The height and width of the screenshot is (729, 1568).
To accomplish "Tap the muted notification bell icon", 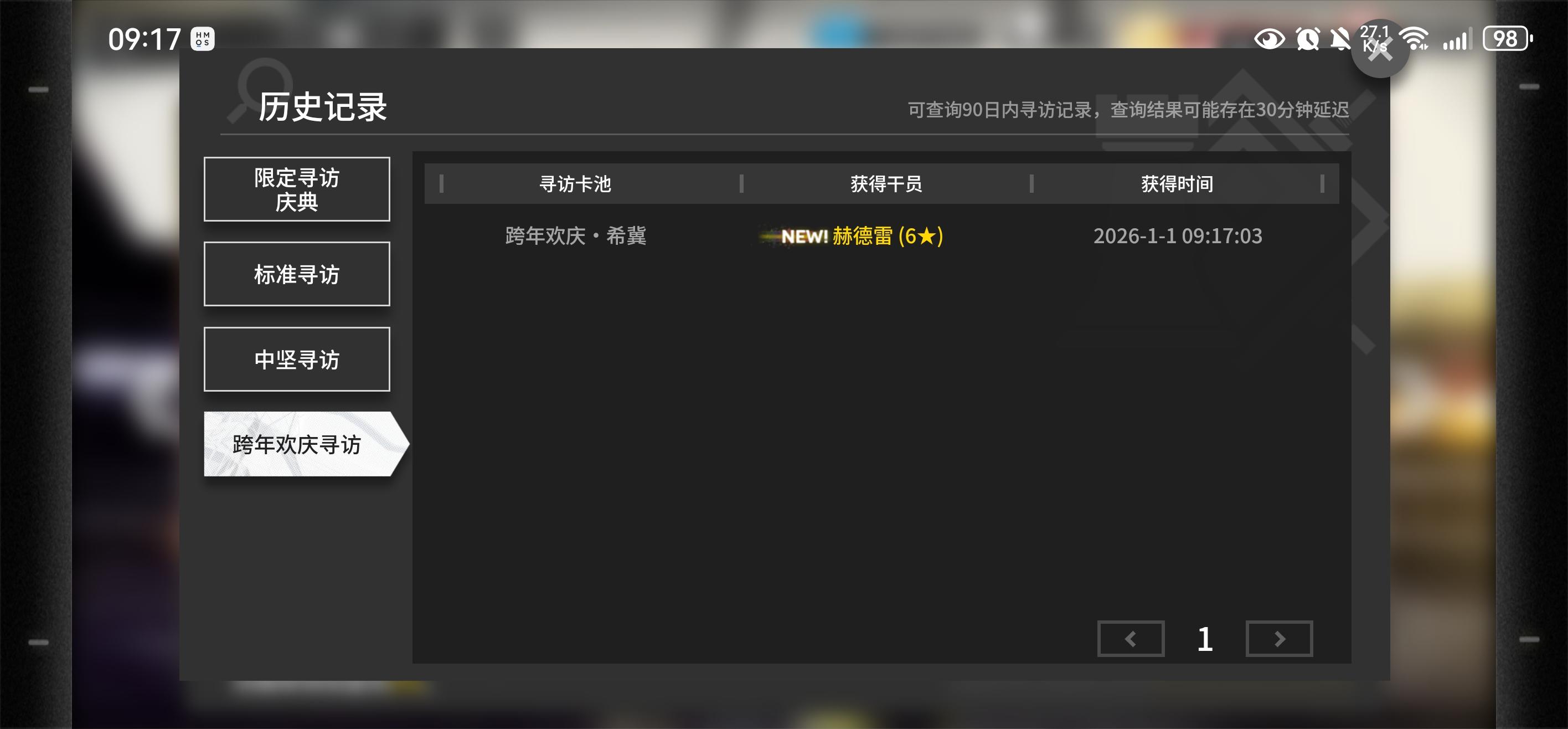I will 1340,39.
